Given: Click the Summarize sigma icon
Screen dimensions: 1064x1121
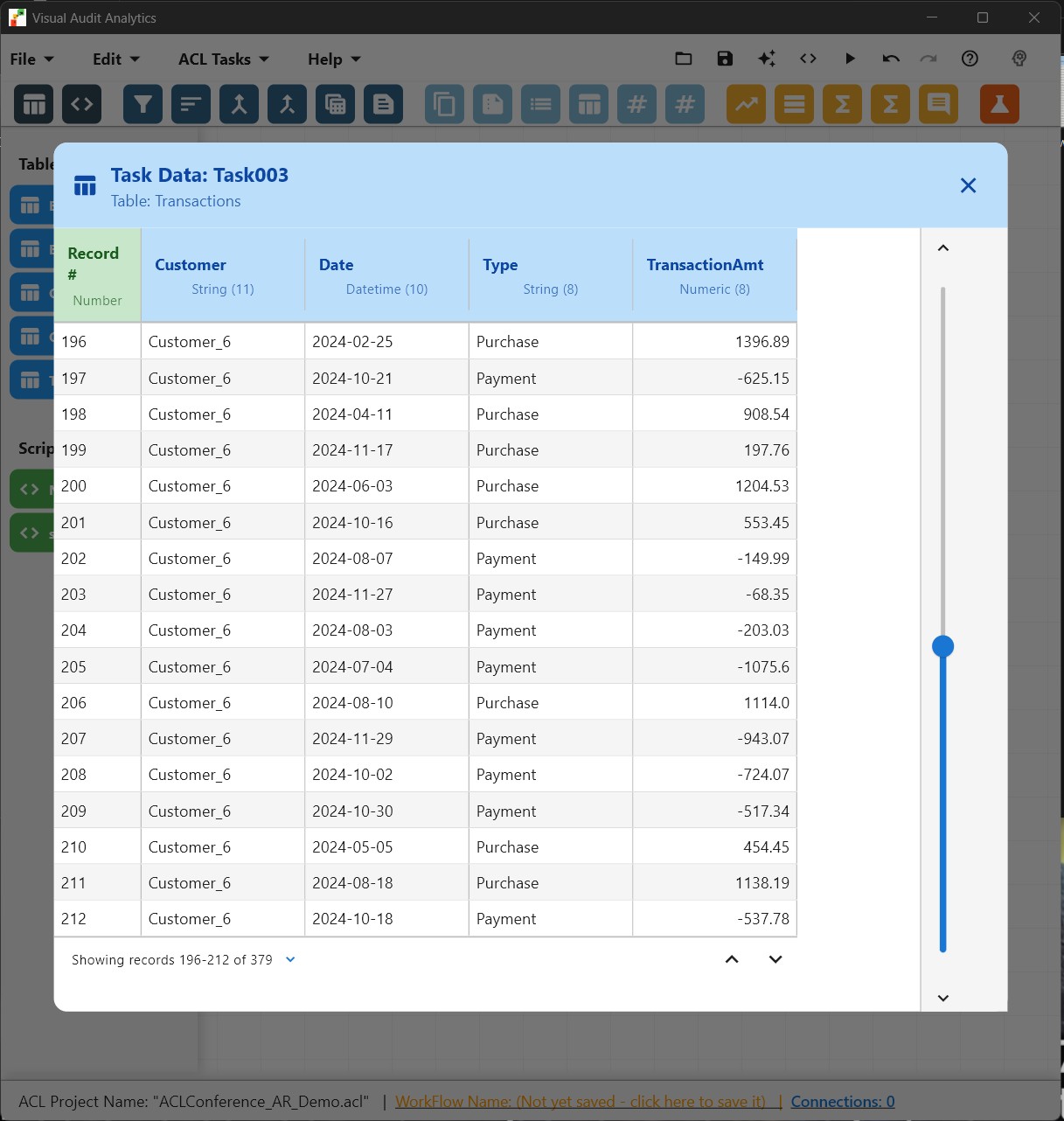Looking at the screenshot, I should pyautogui.click(x=841, y=104).
